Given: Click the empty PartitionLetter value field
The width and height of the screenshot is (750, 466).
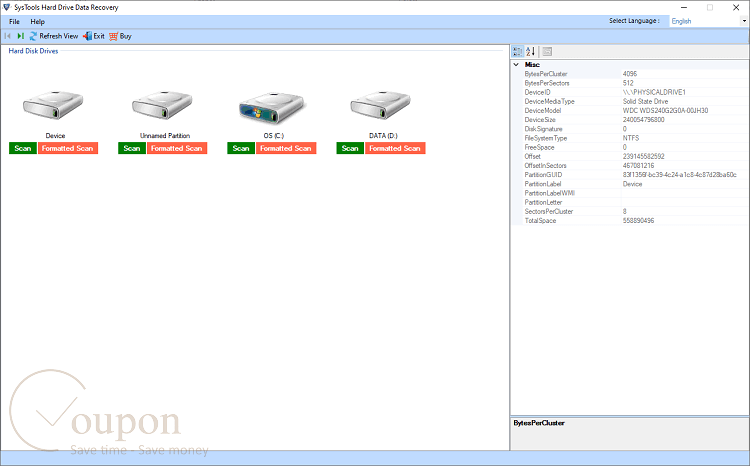Looking at the screenshot, I should tap(684, 202).
